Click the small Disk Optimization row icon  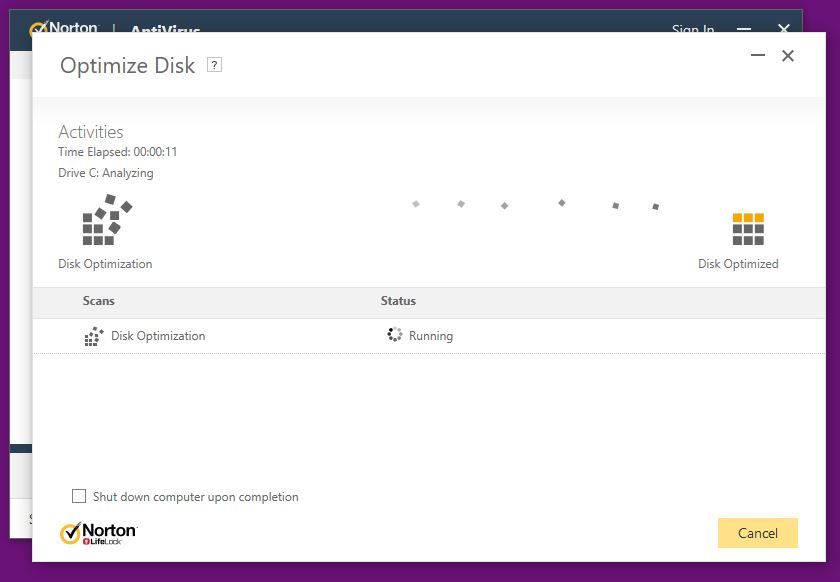tap(94, 337)
